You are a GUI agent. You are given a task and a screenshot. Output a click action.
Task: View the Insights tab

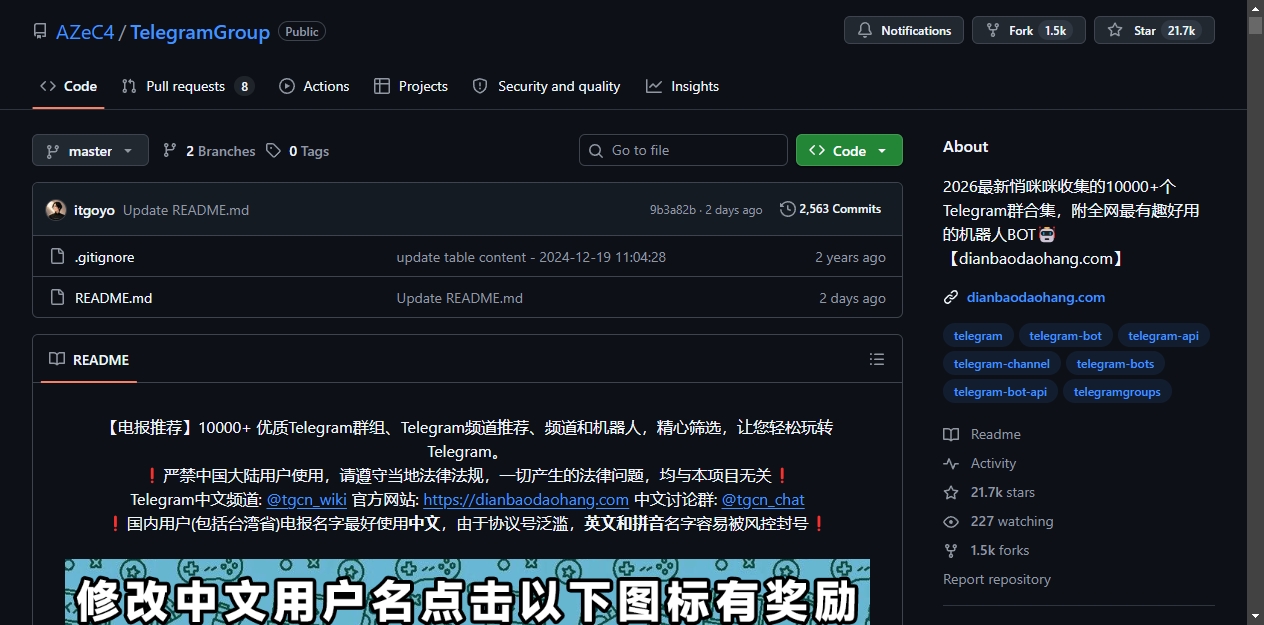click(x=683, y=86)
